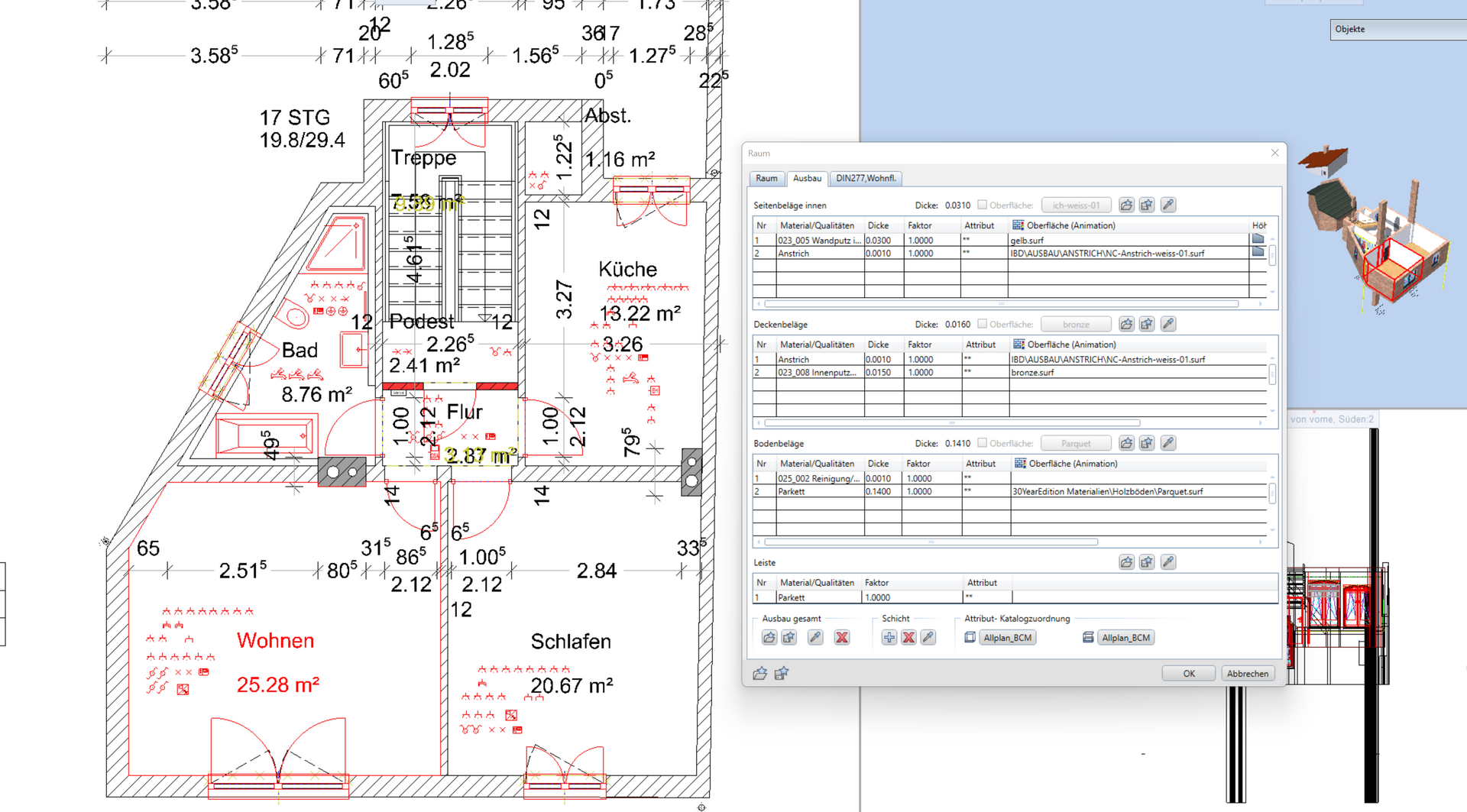Image resolution: width=1467 pixels, height=812 pixels.
Task: Click the room catalog icon under Attribut-Katalogzuordnung
Action: [x=970, y=637]
